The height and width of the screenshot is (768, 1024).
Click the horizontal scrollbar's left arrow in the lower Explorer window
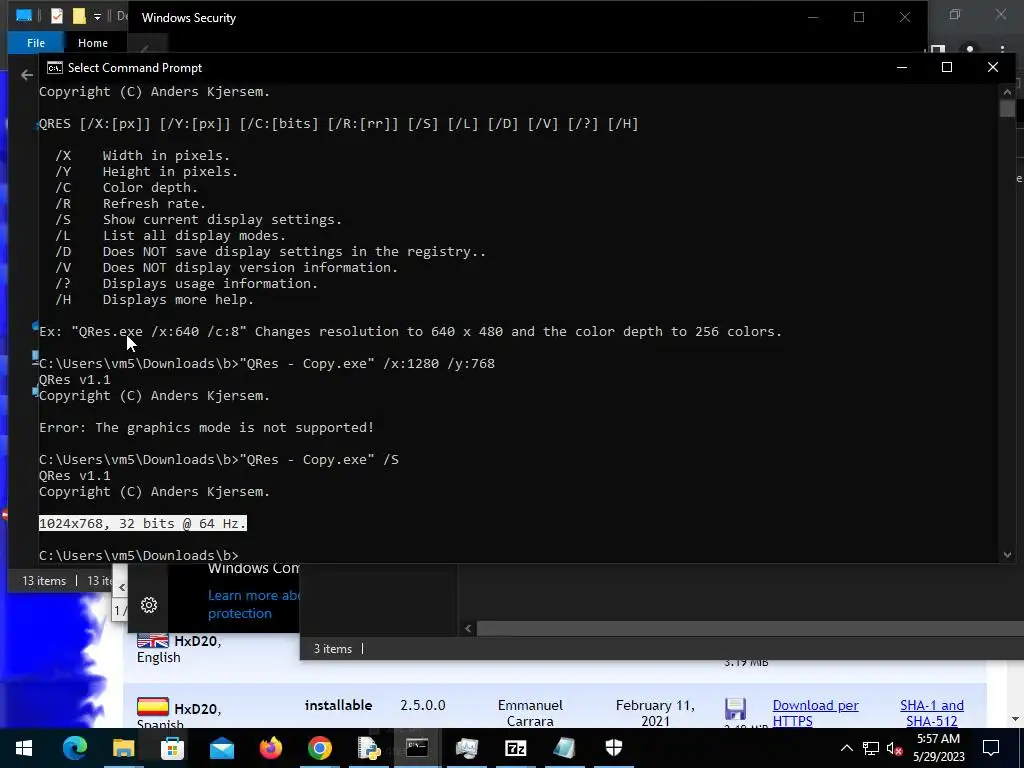pyautogui.click(x=468, y=628)
